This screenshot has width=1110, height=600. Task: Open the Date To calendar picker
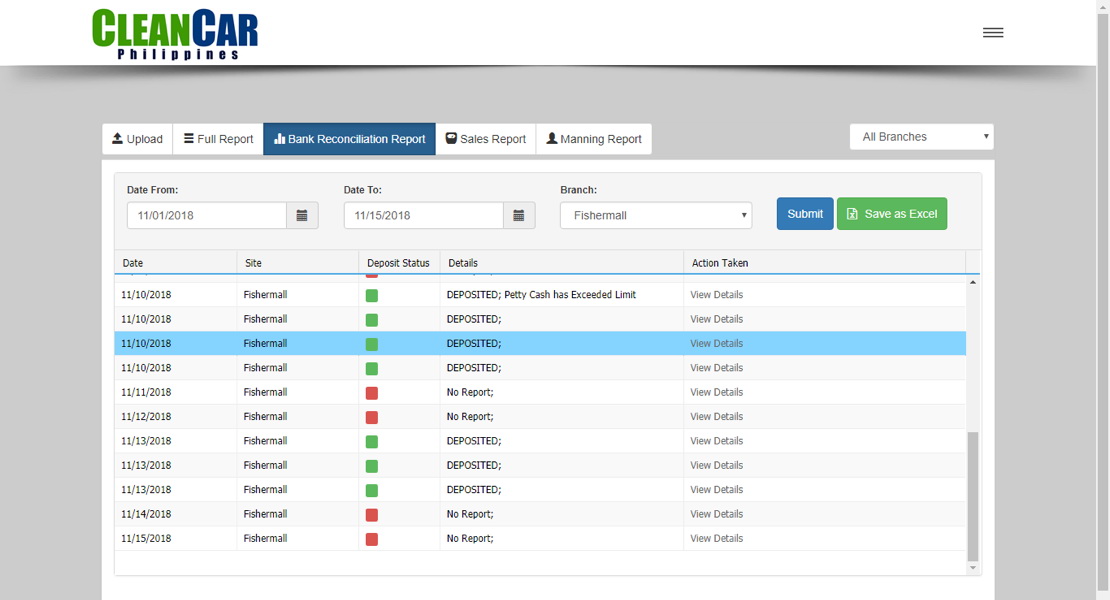(x=519, y=214)
